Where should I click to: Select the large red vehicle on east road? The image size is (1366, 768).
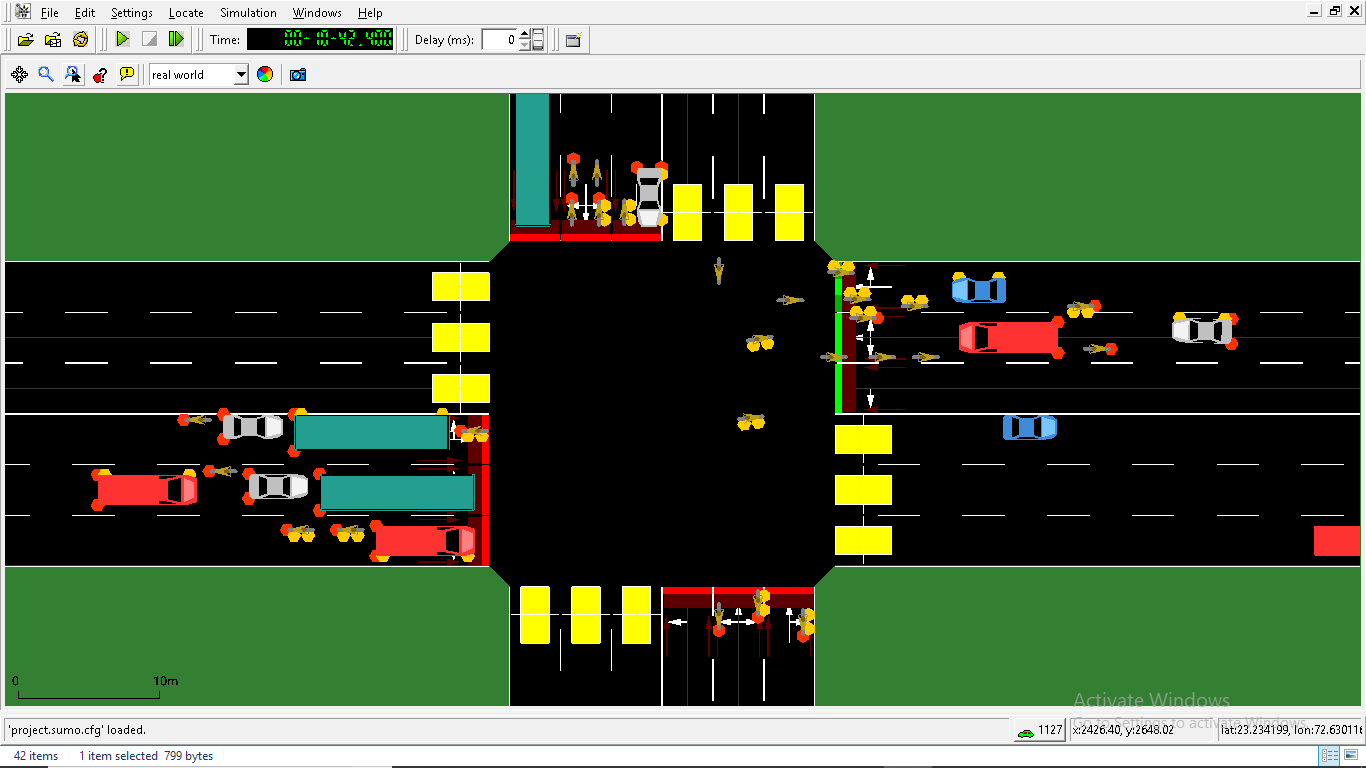tap(1009, 337)
